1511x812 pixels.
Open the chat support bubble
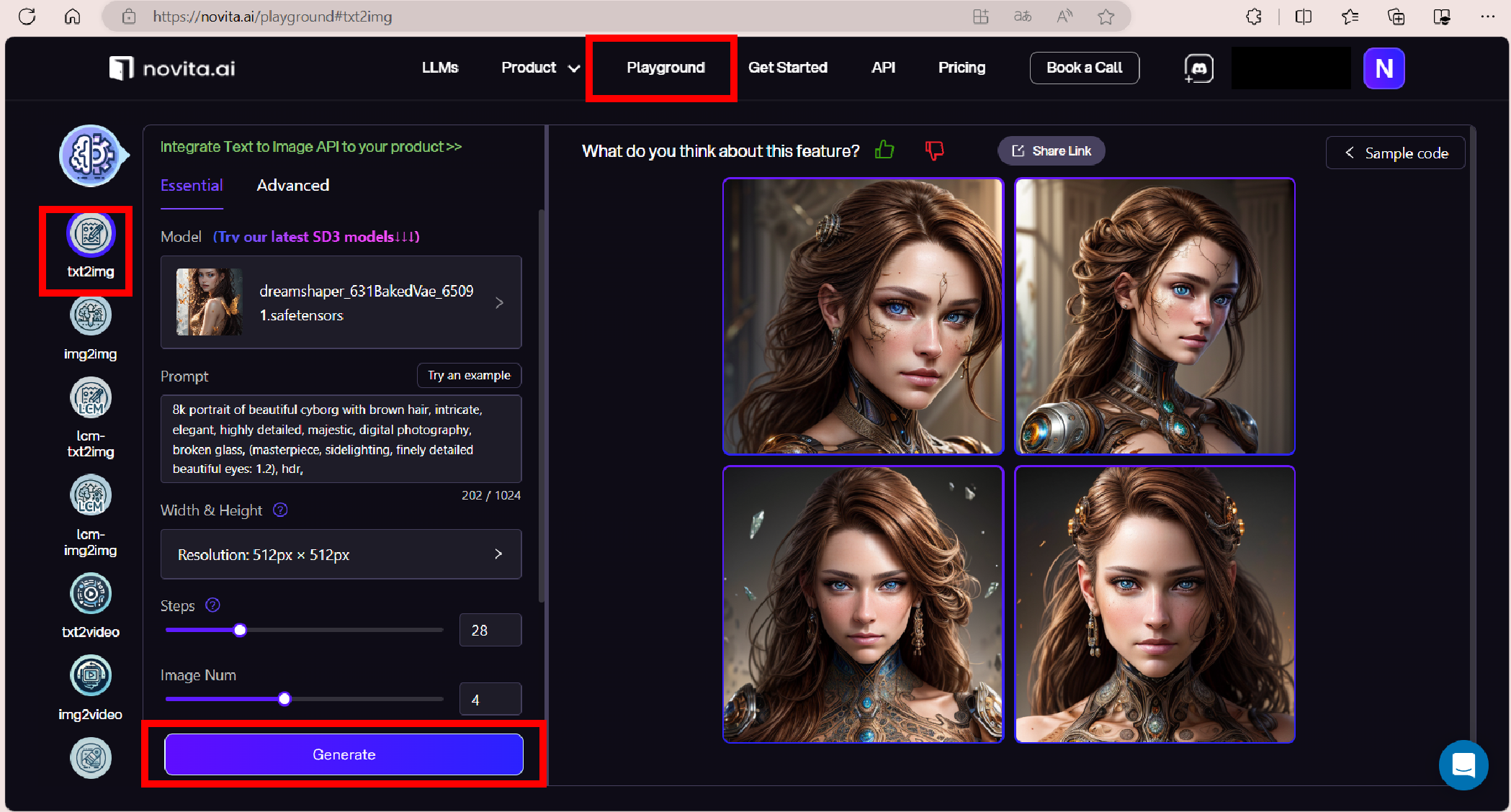pos(1463,765)
